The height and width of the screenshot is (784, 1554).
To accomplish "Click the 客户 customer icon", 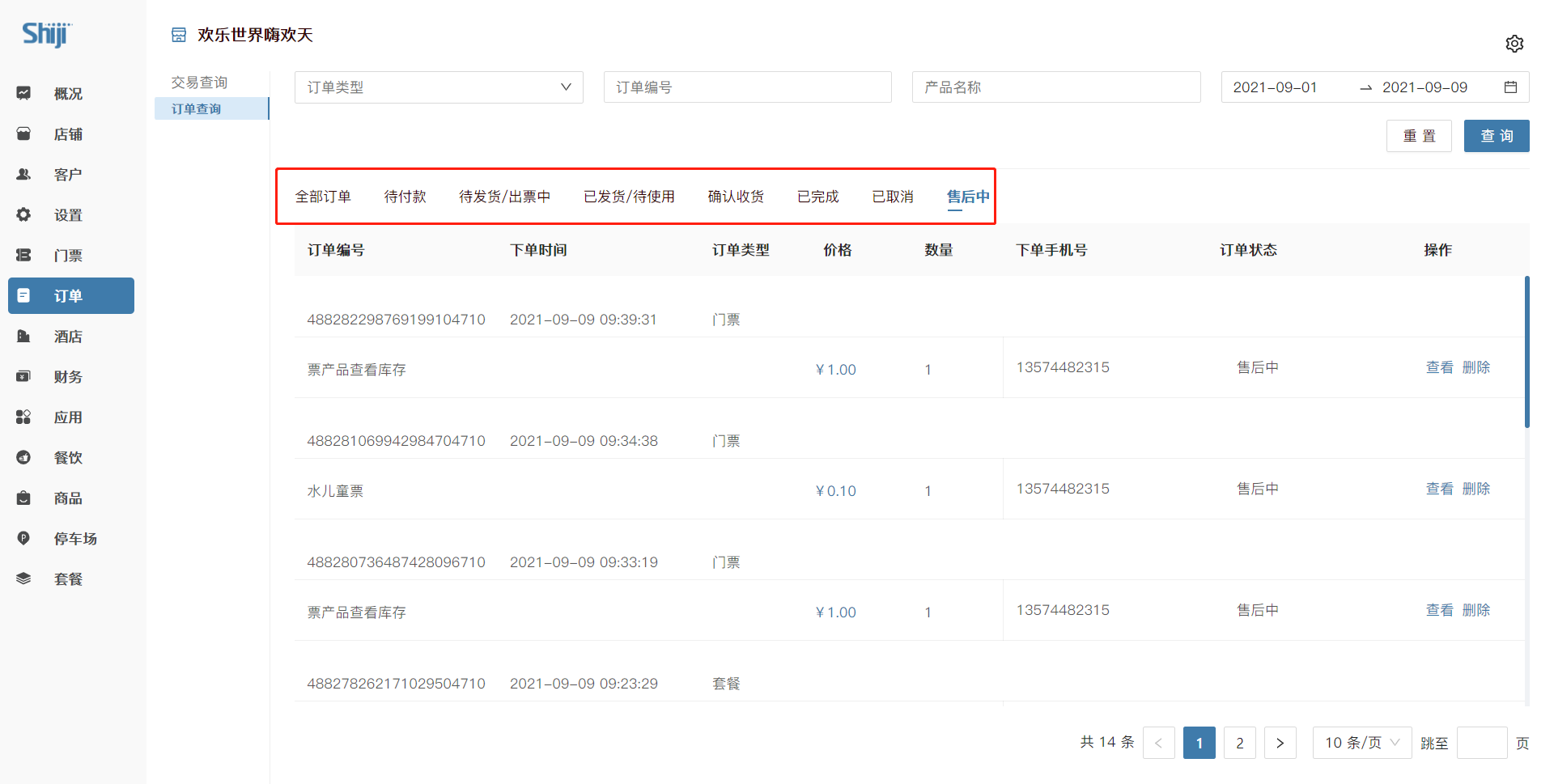I will (23, 174).
